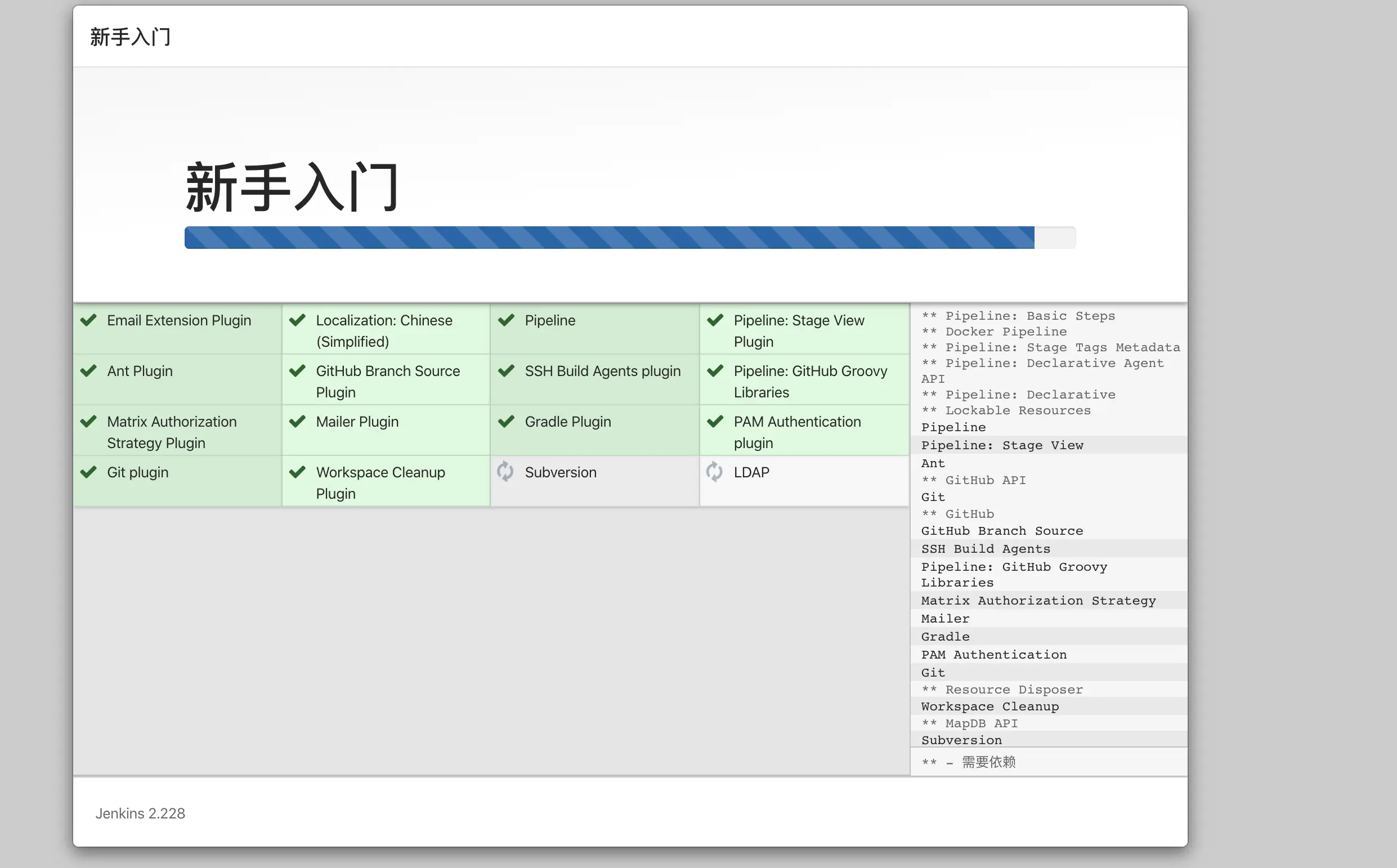Click checkmark for PAM Authentication plugin
The image size is (1397, 868).
click(x=715, y=422)
